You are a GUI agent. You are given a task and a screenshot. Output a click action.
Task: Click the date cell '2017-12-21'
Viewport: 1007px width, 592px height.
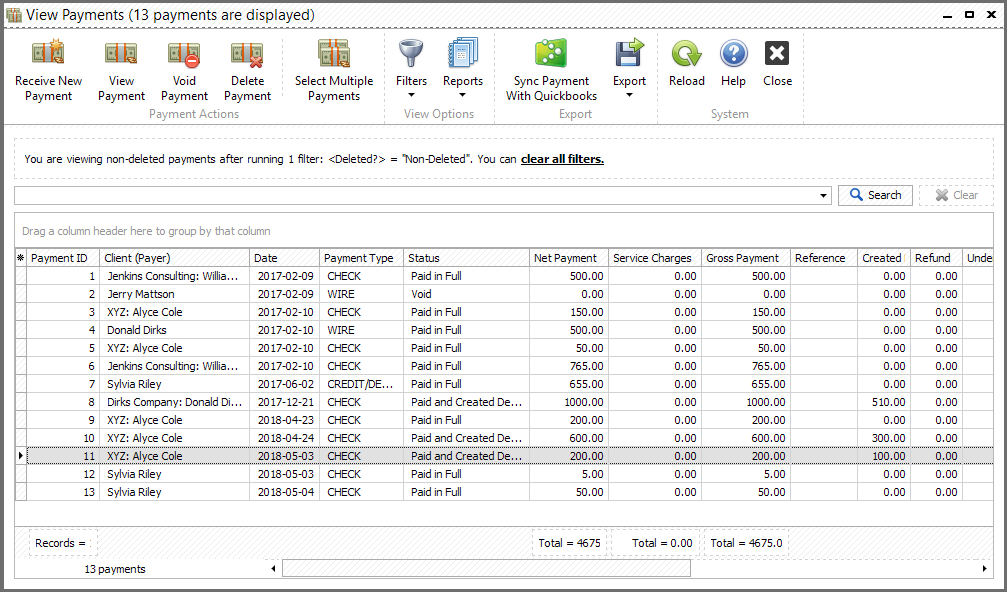point(286,402)
